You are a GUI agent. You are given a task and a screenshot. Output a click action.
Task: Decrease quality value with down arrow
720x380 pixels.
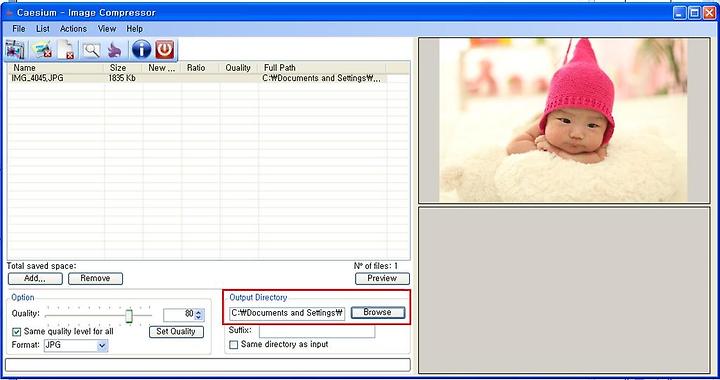[x=198, y=318]
